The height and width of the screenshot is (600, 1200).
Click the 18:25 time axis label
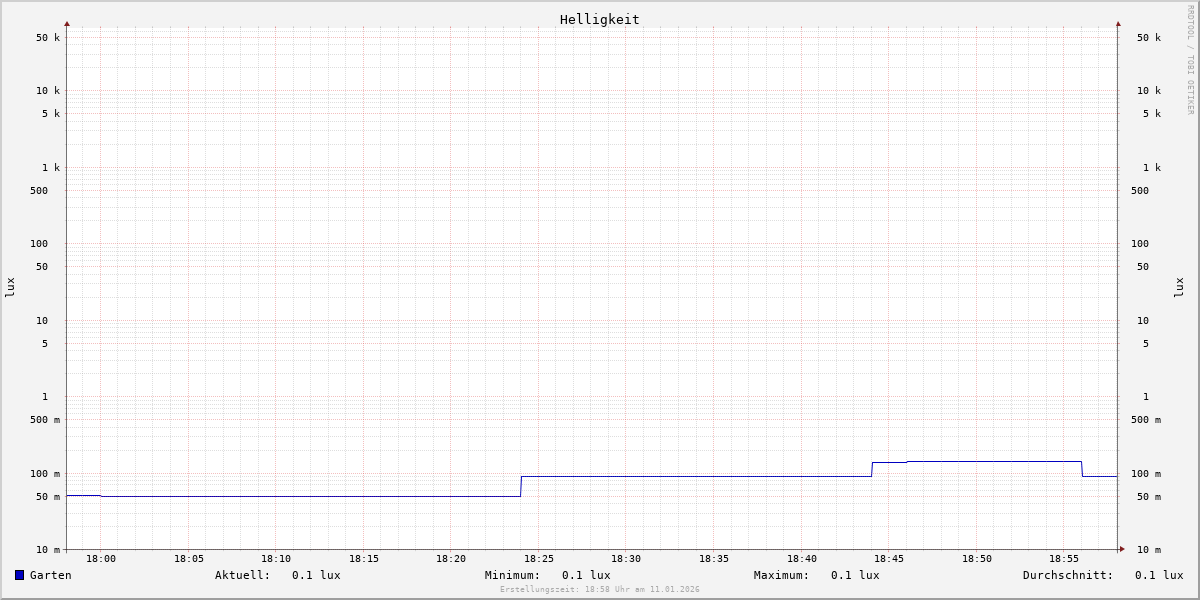pos(539,559)
